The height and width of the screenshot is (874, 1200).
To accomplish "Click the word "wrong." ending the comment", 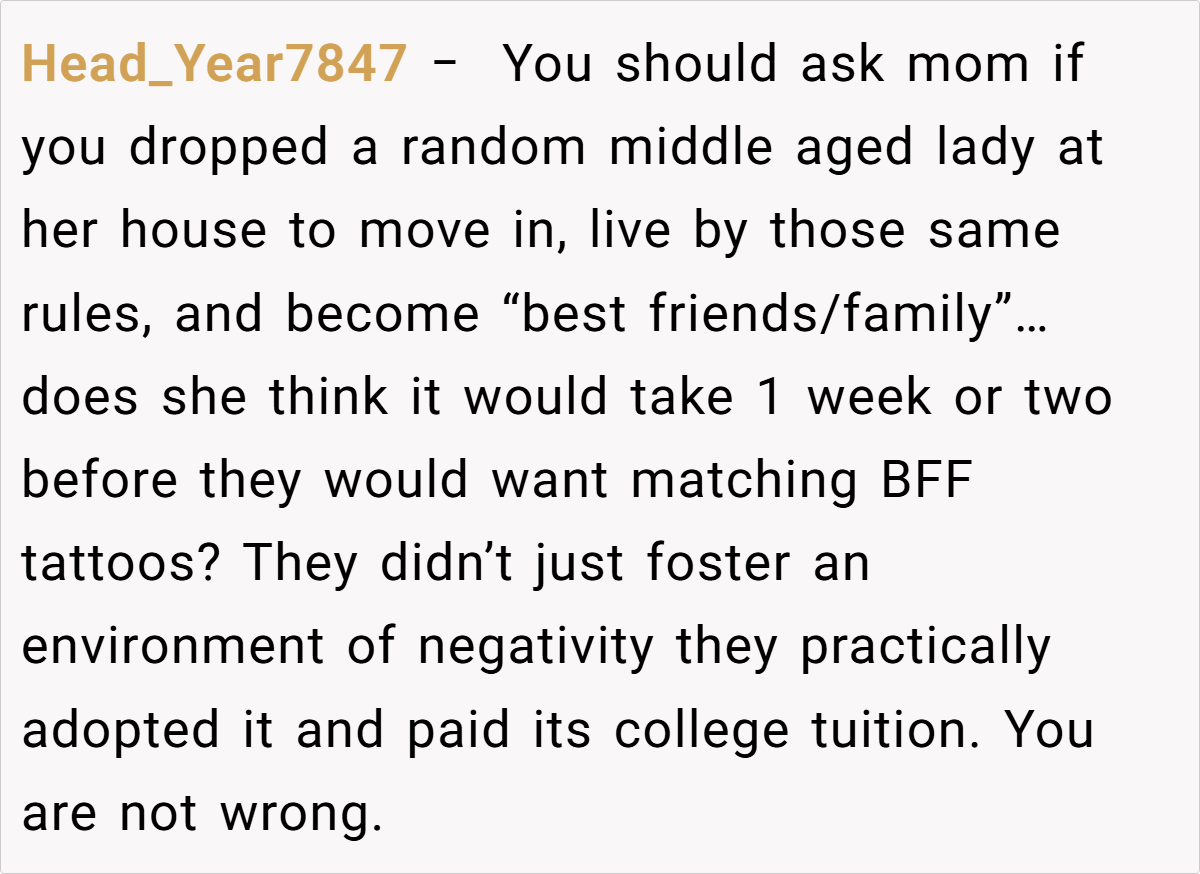I will (302, 813).
